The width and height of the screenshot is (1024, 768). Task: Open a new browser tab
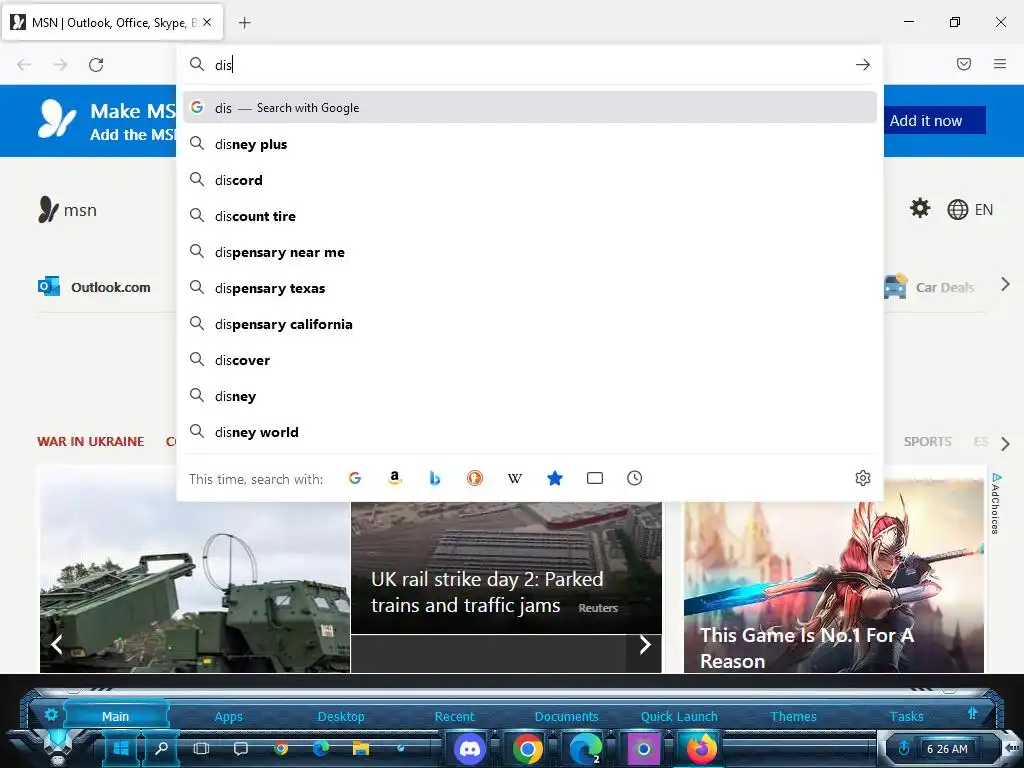[244, 23]
